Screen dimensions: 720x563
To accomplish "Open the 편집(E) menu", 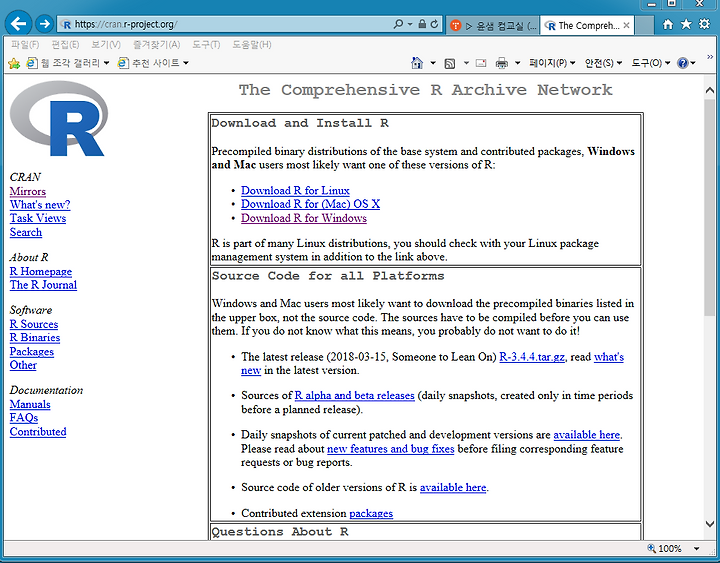I will tap(65, 45).
